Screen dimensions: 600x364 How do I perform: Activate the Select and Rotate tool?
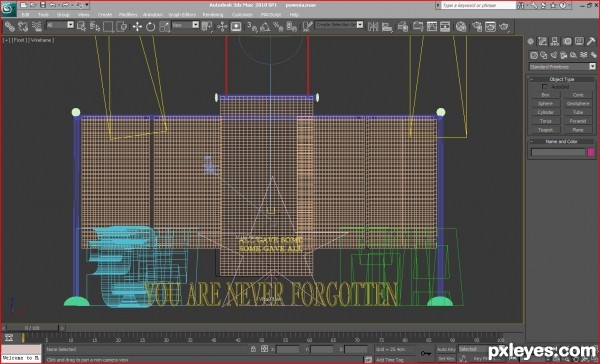pyautogui.click(x=150, y=26)
